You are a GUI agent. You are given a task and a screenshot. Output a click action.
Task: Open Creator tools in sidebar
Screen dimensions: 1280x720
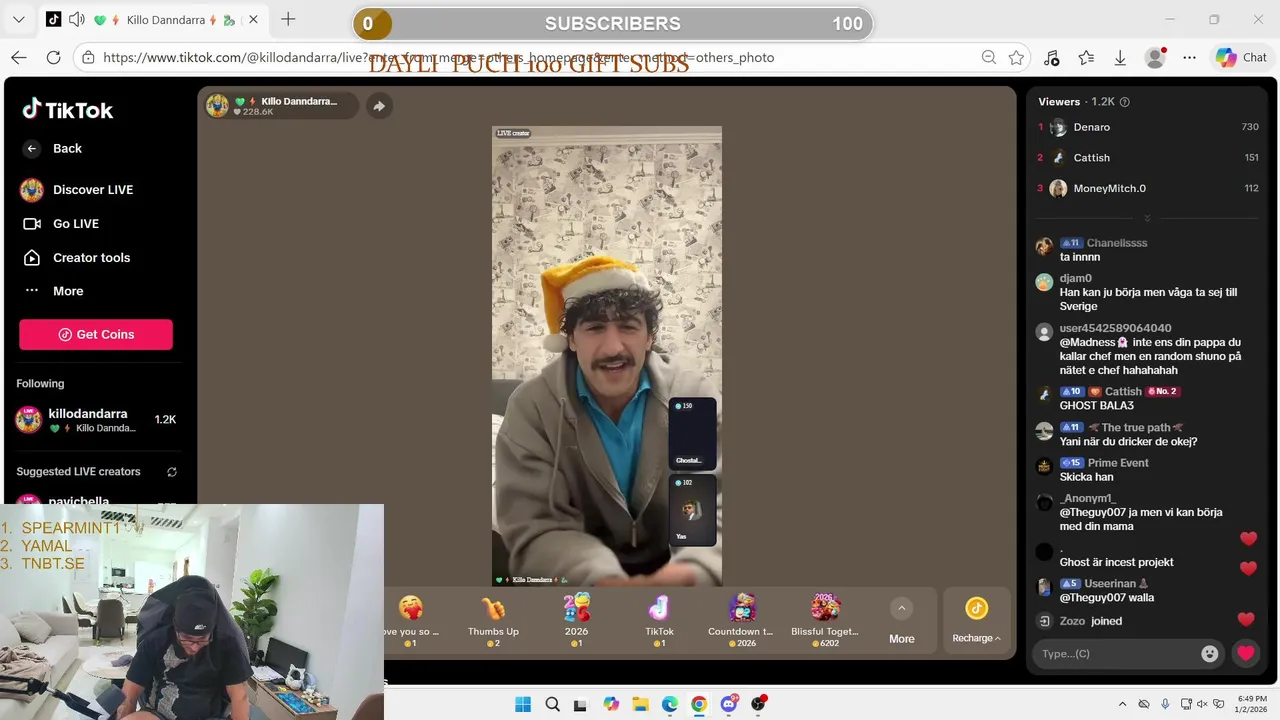pos(76,258)
